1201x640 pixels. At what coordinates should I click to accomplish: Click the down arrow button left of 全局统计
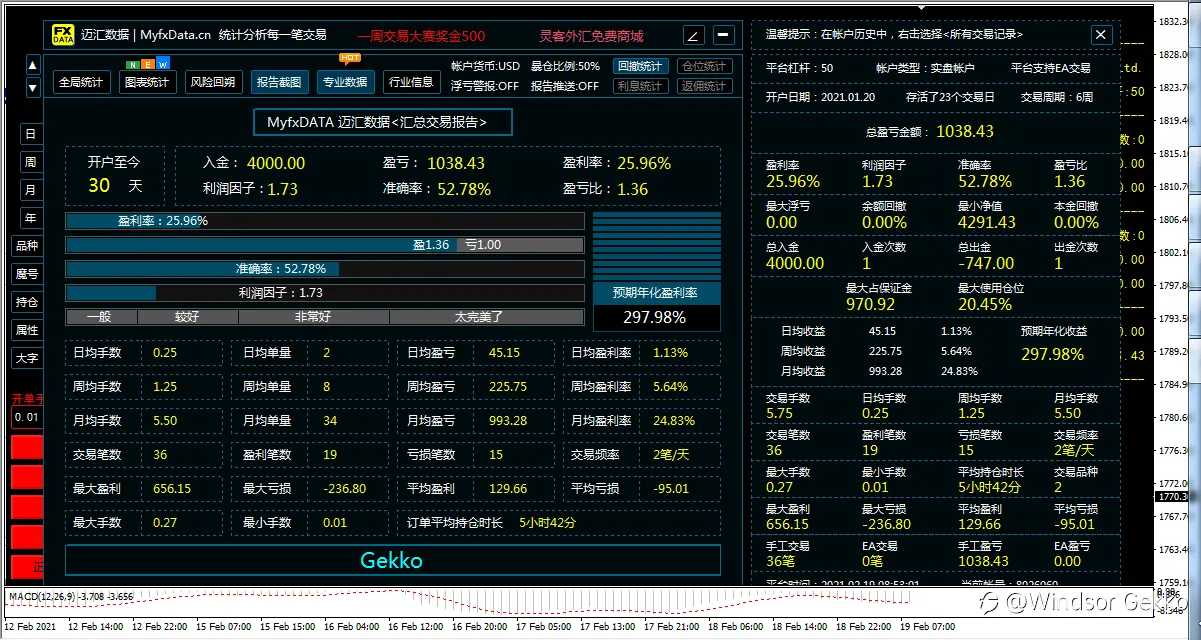(x=33, y=86)
